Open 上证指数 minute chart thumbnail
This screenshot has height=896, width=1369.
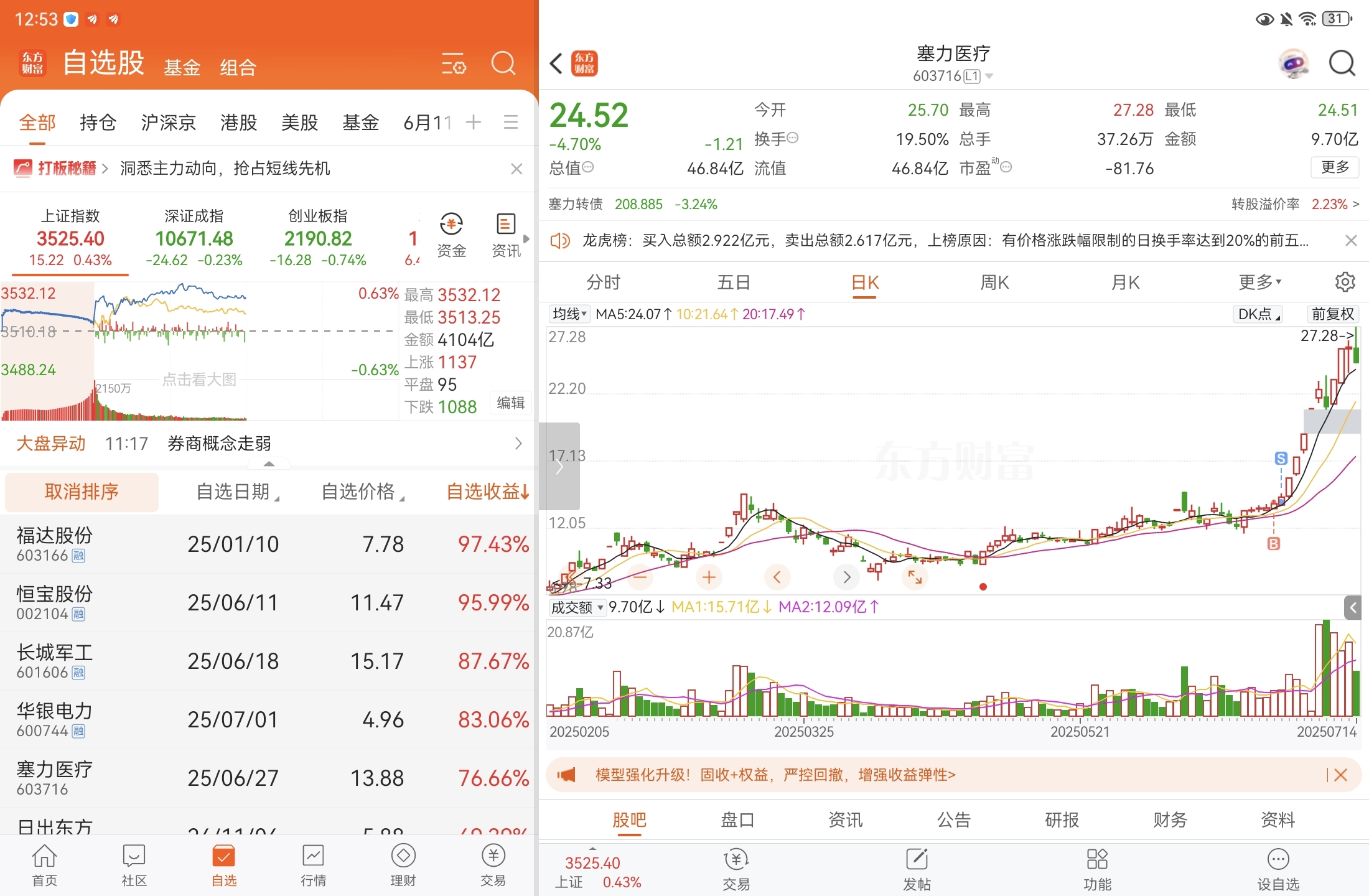click(x=199, y=352)
